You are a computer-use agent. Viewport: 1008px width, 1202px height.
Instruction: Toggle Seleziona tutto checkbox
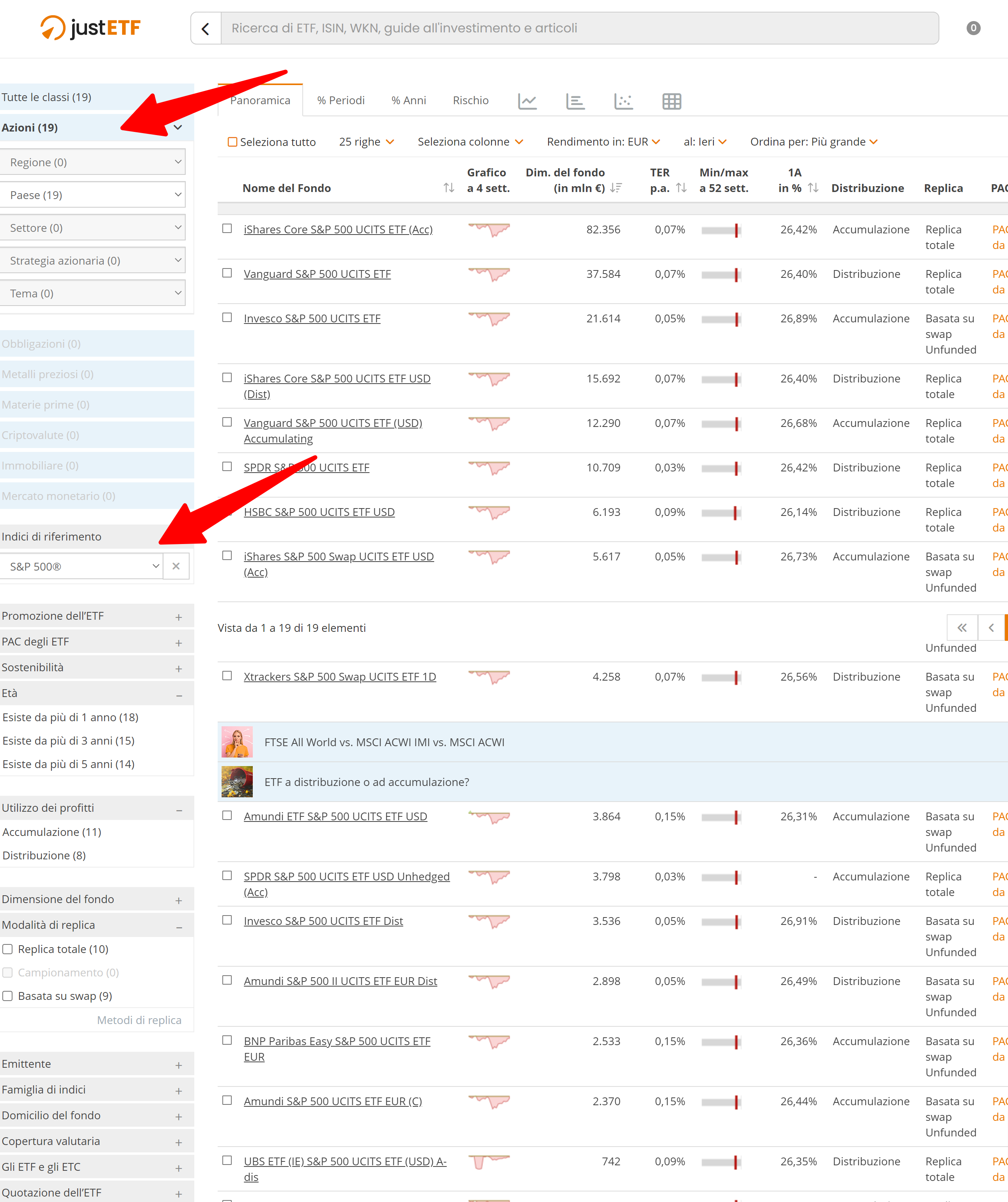point(232,141)
